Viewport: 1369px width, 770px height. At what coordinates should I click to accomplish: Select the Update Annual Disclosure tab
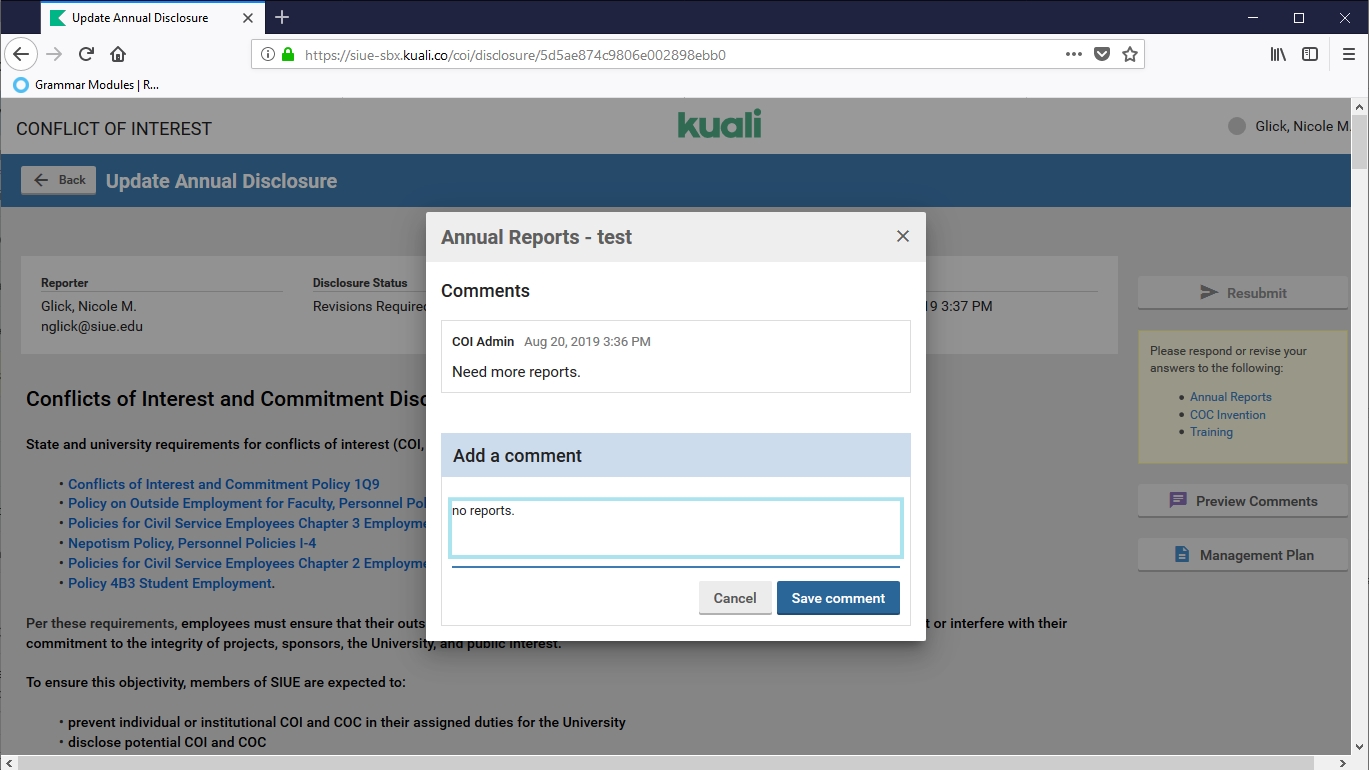click(140, 18)
